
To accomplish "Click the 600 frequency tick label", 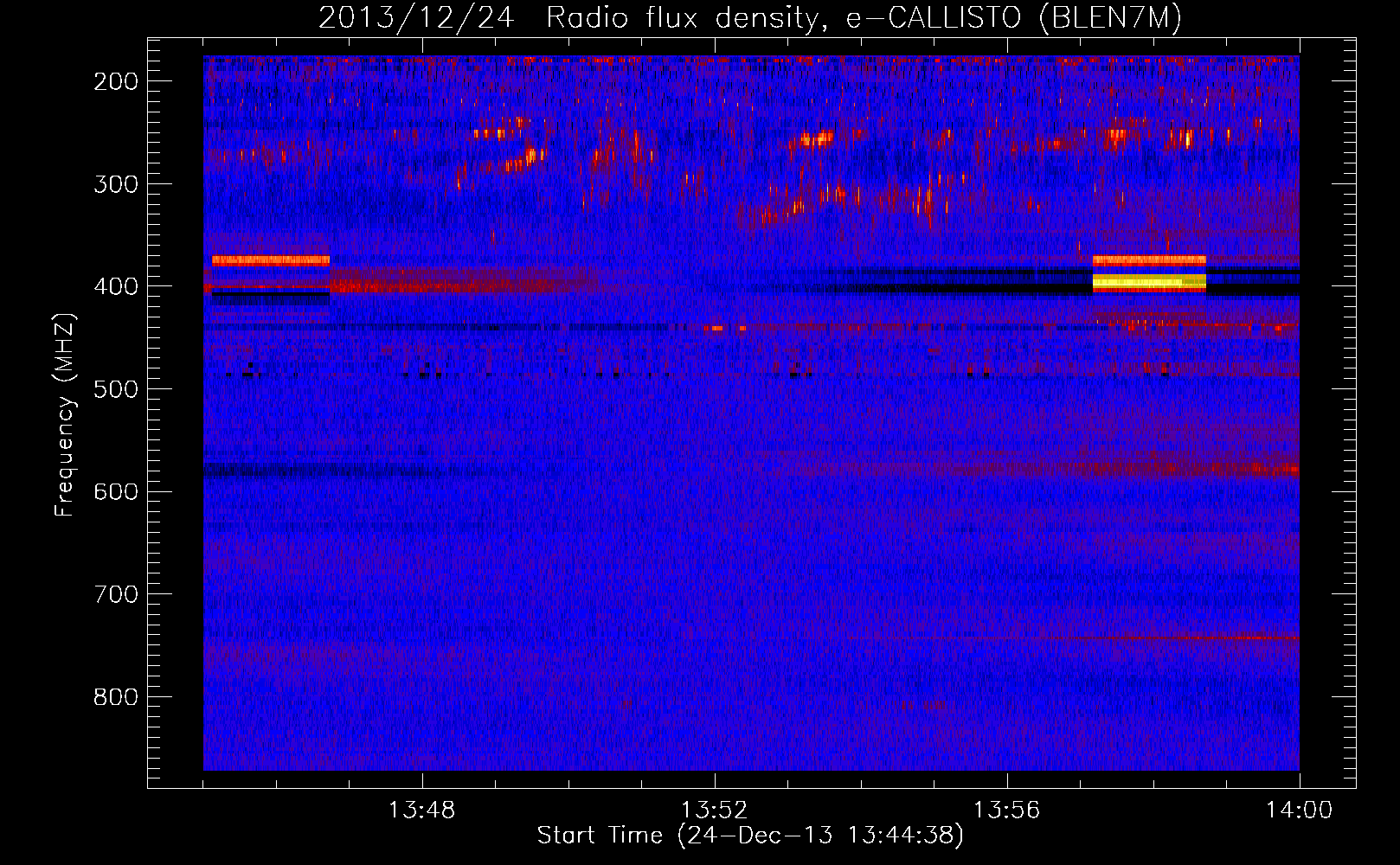I will coord(116,491).
